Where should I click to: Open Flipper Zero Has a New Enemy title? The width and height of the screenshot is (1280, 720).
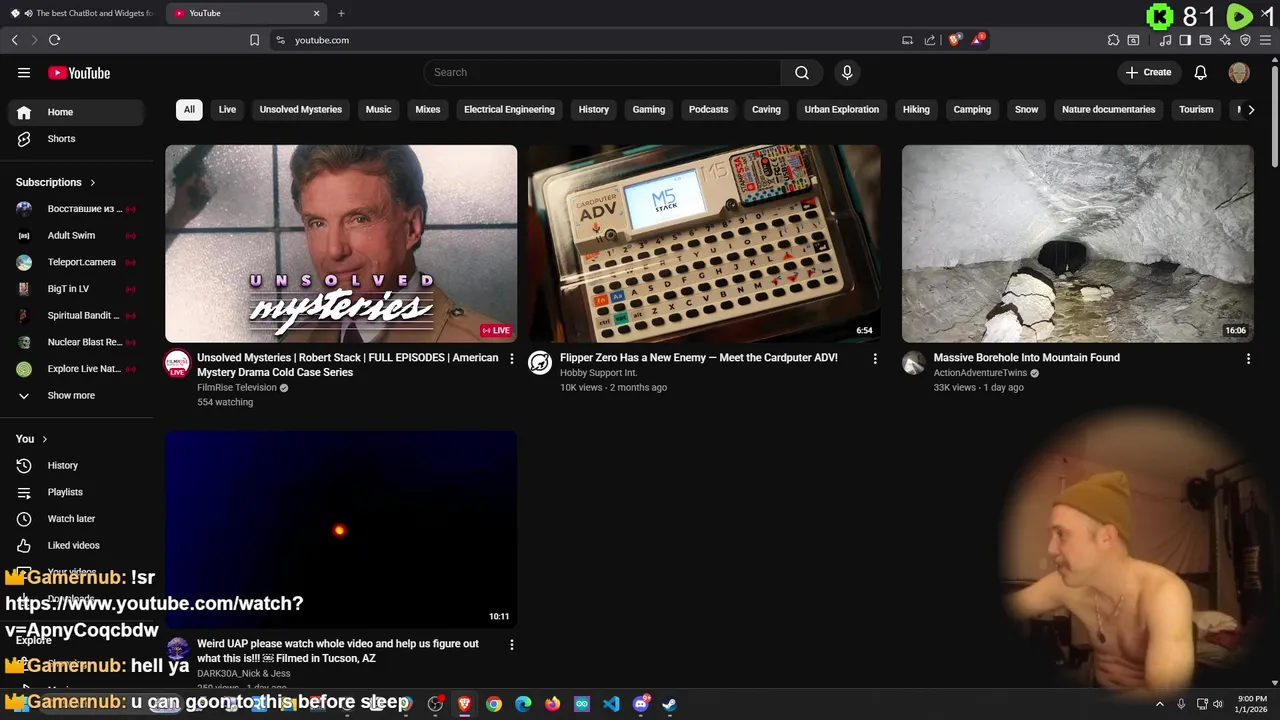[x=698, y=357]
